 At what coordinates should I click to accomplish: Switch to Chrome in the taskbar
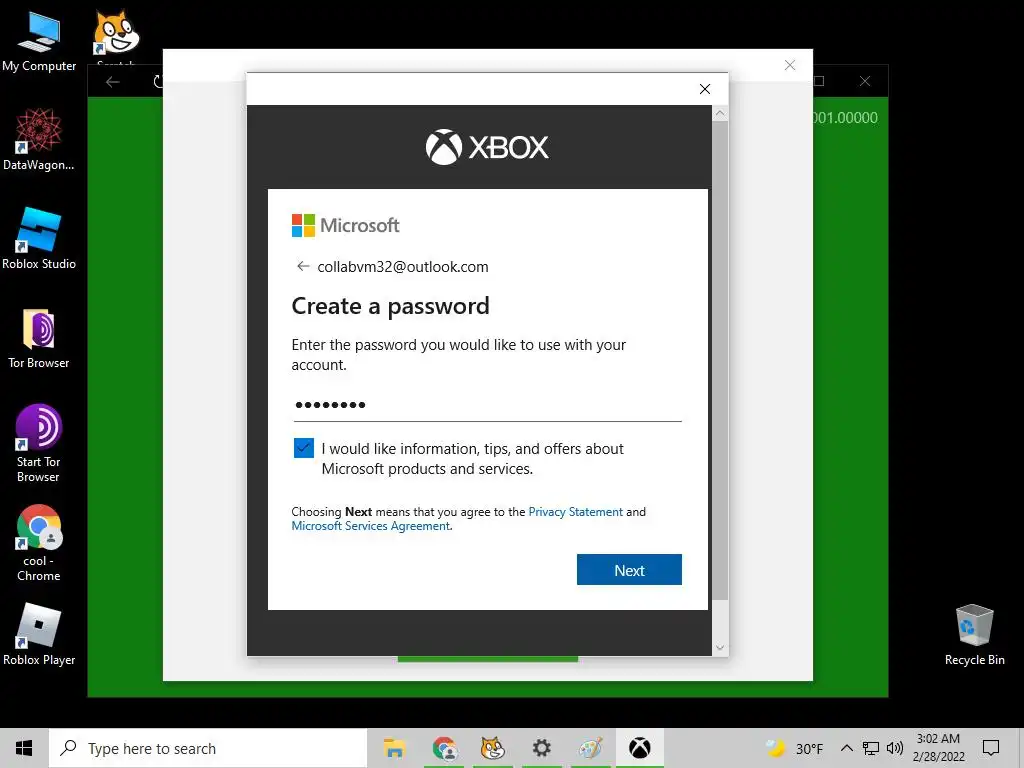pyautogui.click(x=444, y=748)
